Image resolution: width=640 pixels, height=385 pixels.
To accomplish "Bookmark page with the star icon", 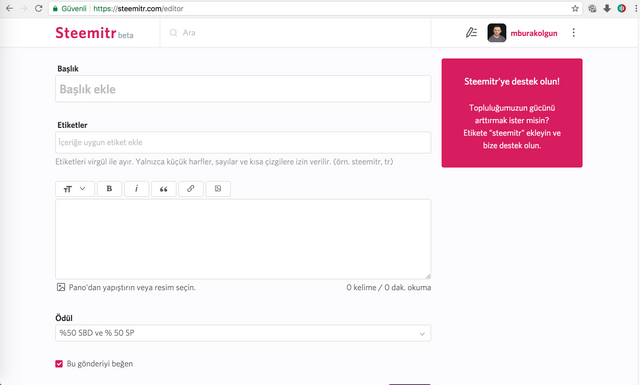I will coord(575,8).
